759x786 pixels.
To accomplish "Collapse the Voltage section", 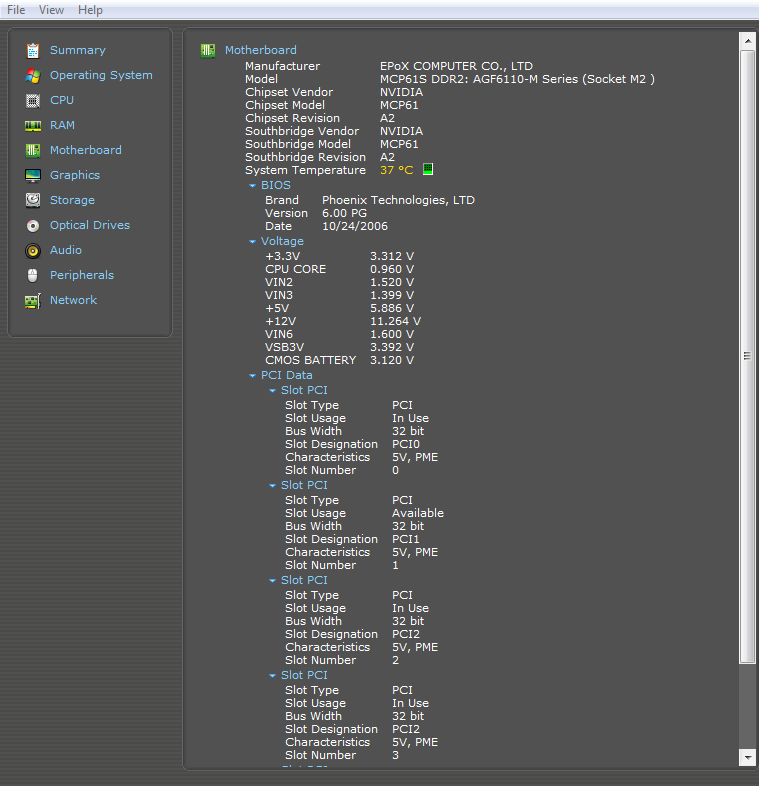I will [x=253, y=242].
